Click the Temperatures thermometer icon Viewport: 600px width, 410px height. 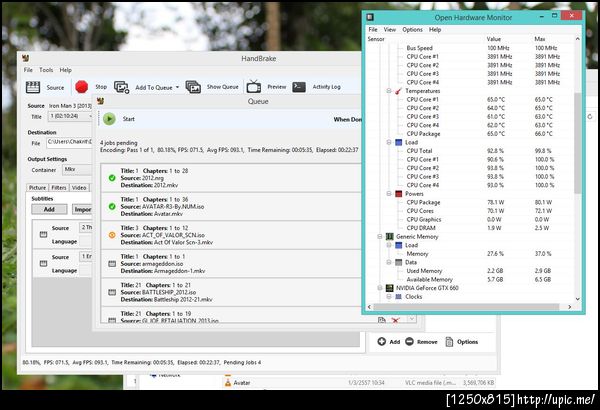[398, 91]
